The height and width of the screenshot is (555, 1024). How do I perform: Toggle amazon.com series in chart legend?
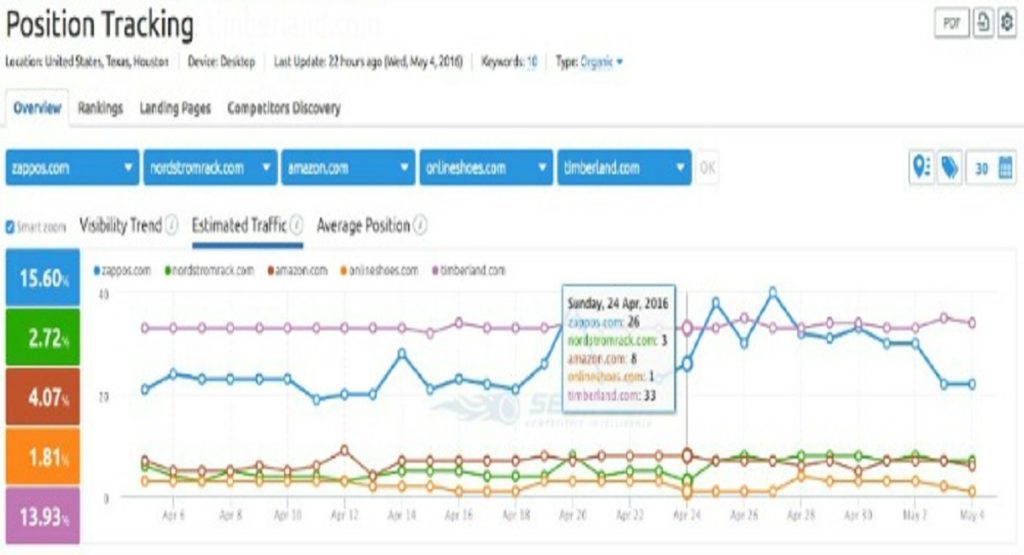[x=297, y=270]
